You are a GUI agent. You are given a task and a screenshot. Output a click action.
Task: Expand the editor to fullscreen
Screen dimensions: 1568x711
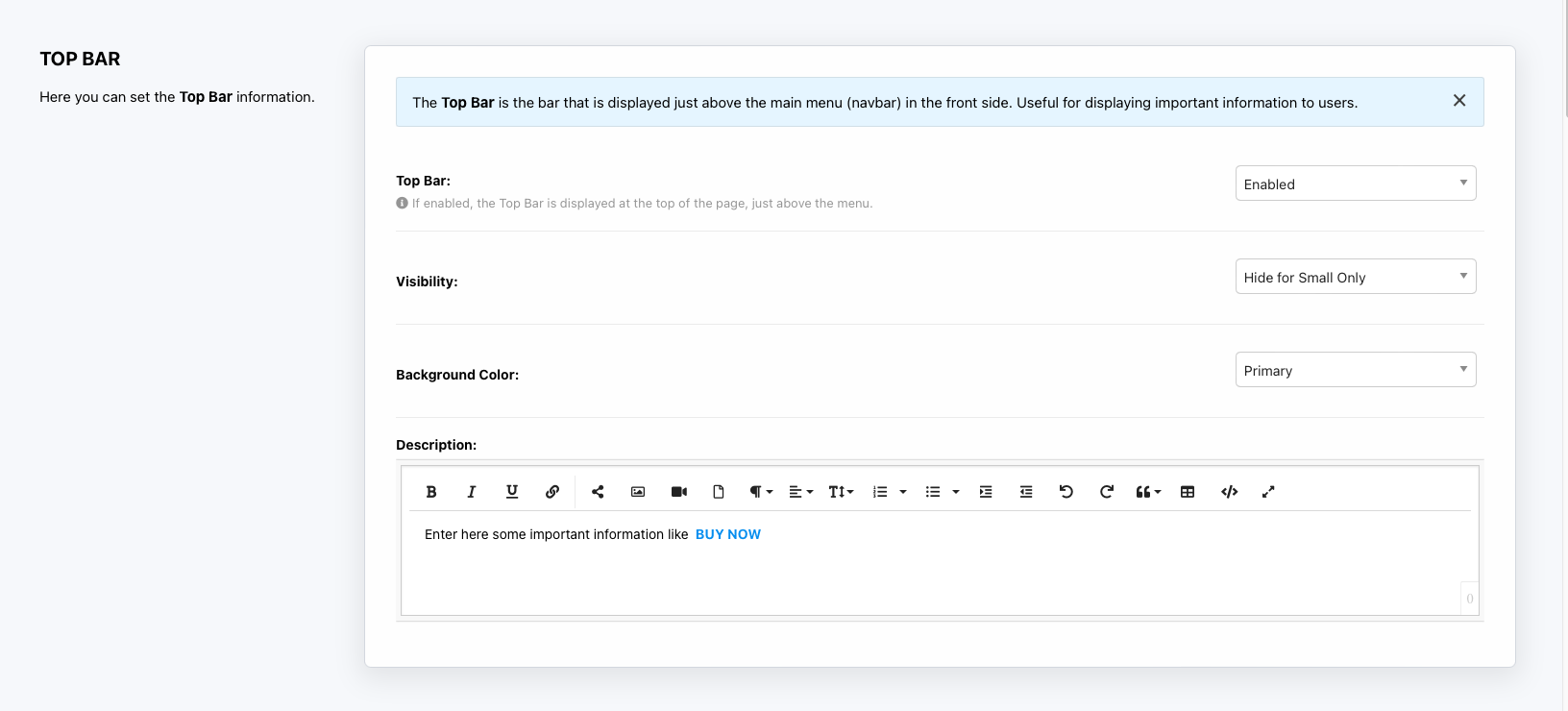(1268, 492)
